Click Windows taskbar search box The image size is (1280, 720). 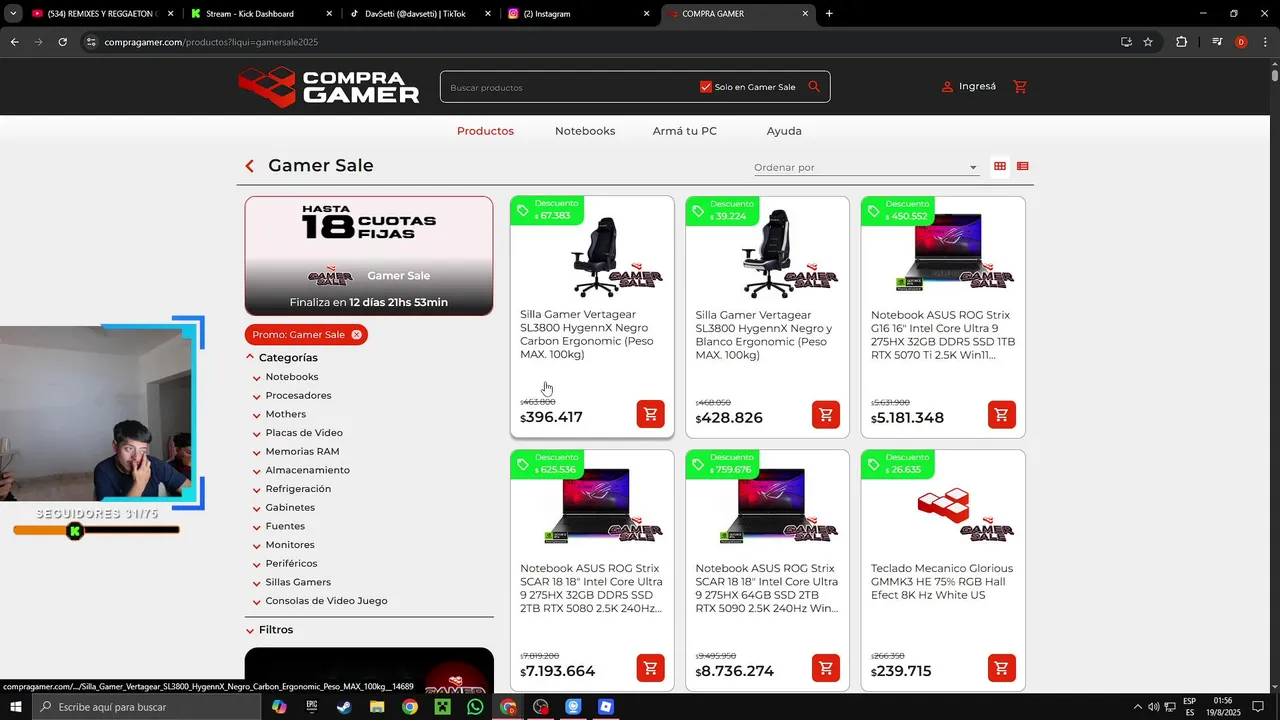(146, 707)
